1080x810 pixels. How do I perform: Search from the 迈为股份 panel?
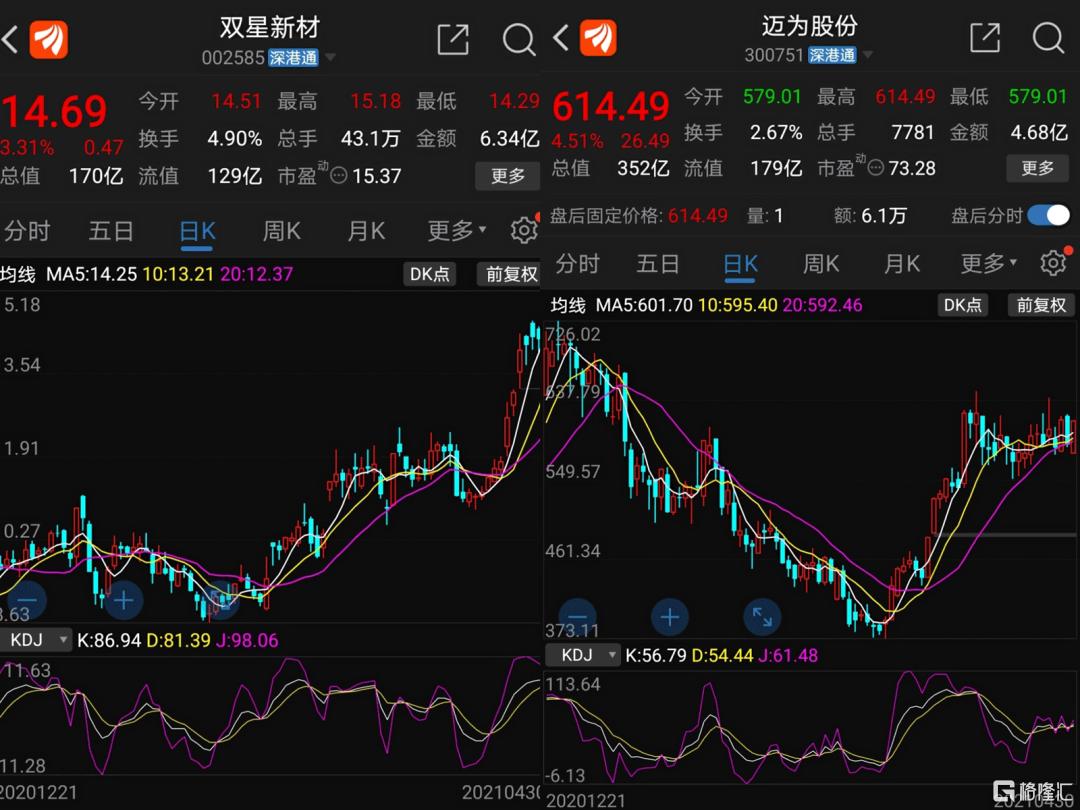(1048, 37)
